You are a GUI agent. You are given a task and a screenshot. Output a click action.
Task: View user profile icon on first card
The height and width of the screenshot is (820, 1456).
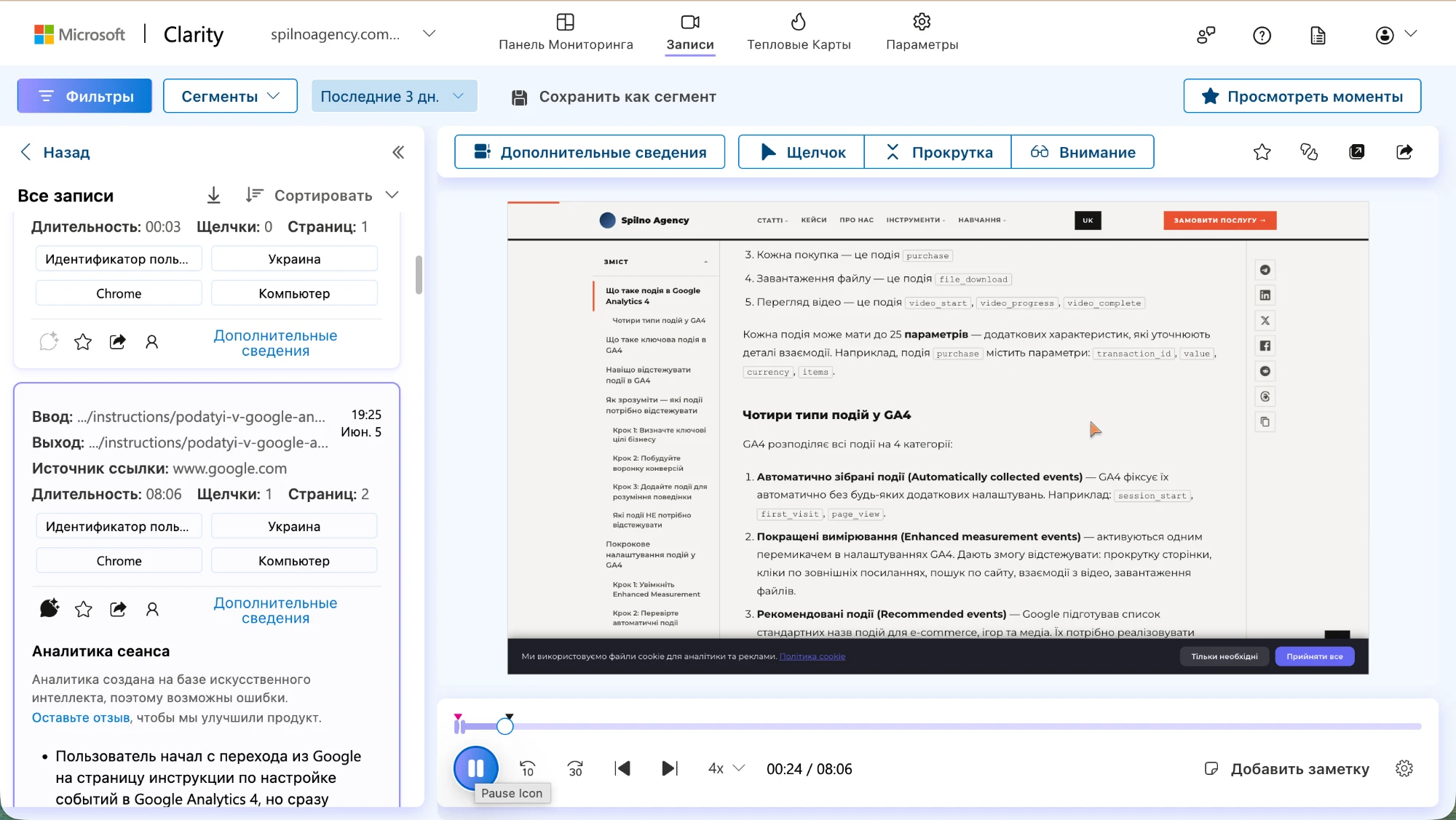(x=151, y=341)
